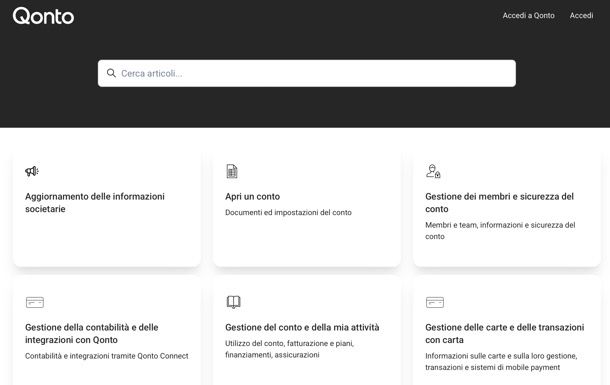The width and height of the screenshot is (610, 385).
Task: Focus the Cerca articoli search field
Action: (x=307, y=74)
